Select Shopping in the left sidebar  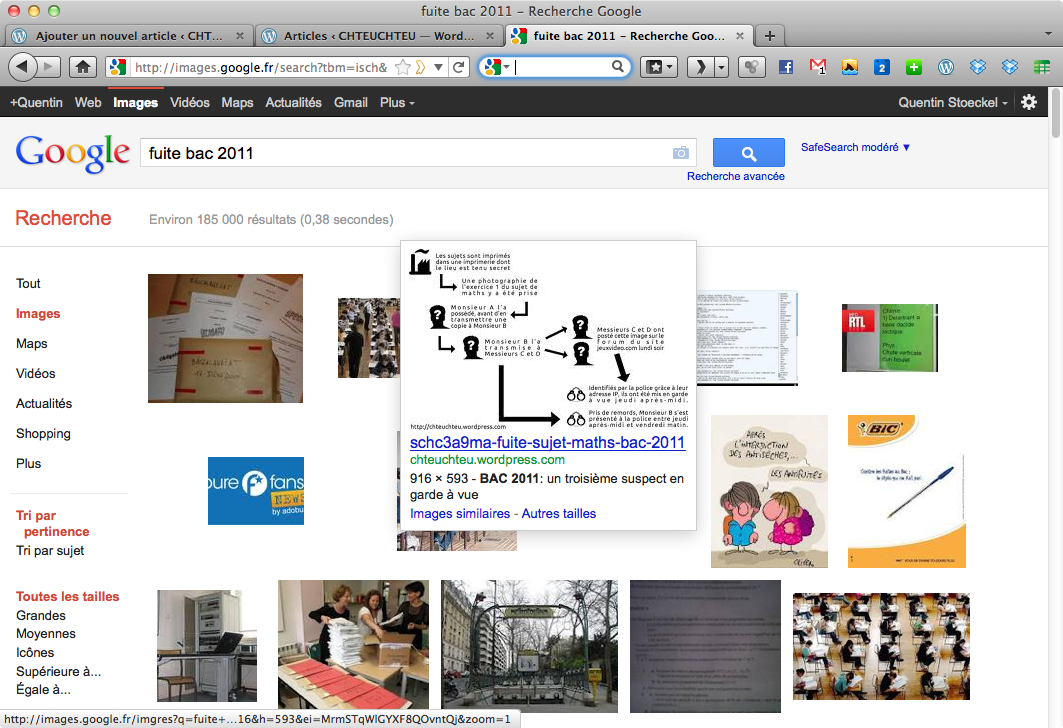click(x=43, y=434)
